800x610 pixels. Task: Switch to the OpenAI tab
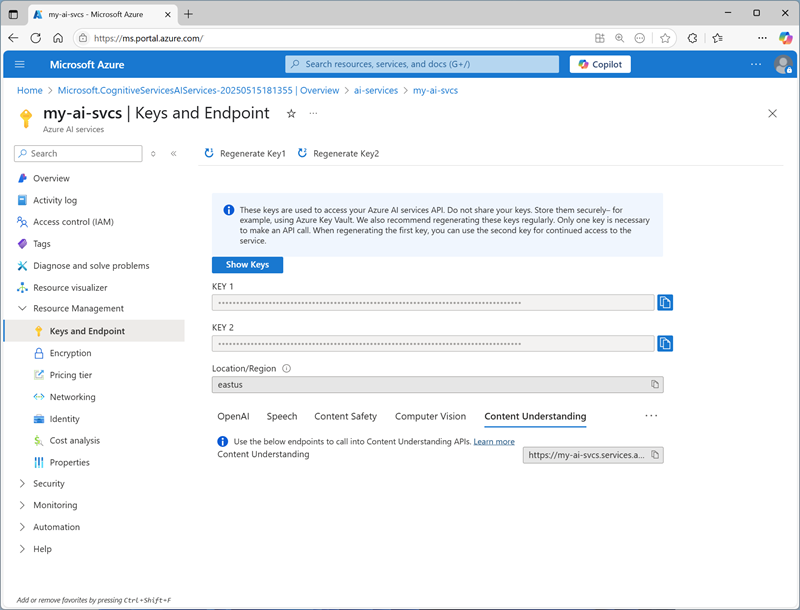pyautogui.click(x=234, y=416)
